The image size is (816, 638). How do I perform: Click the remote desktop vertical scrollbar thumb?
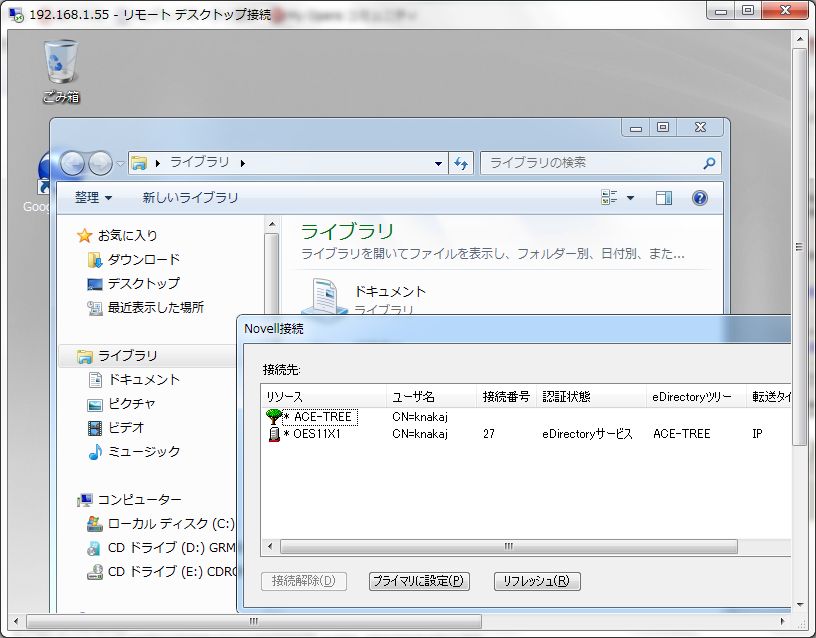[x=799, y=247]
